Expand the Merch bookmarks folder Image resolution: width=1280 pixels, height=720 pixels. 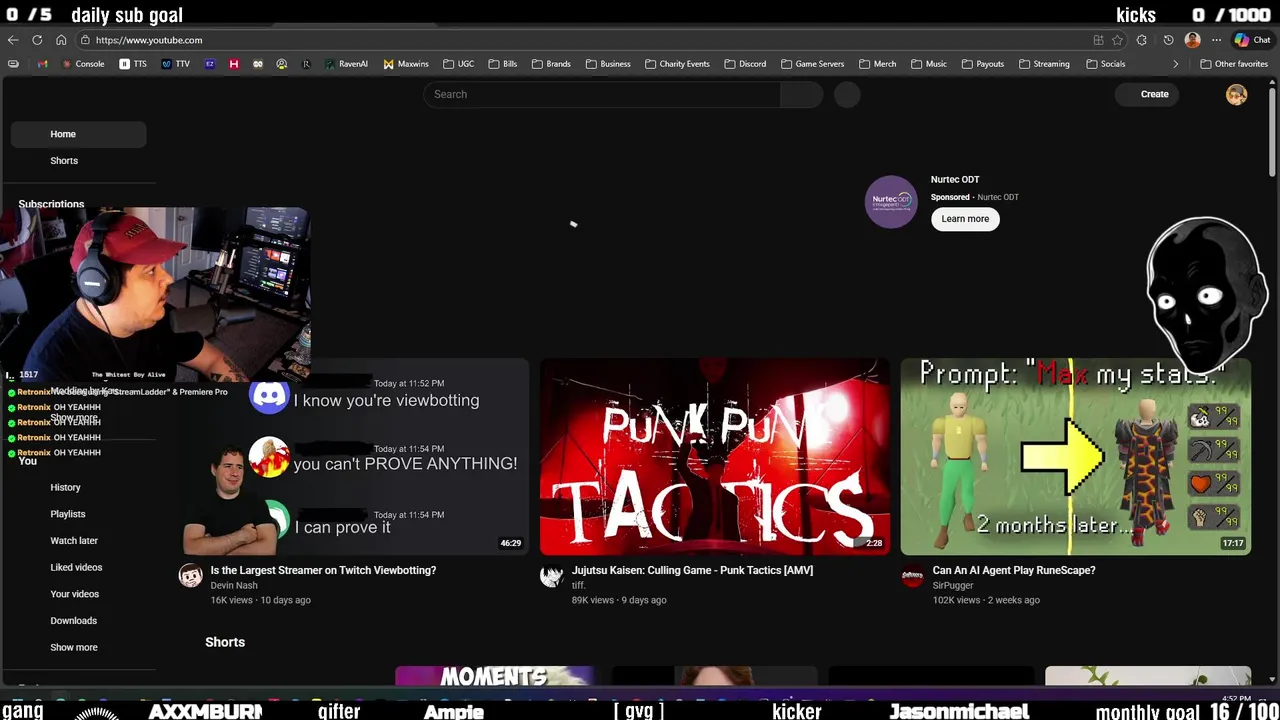877,64
